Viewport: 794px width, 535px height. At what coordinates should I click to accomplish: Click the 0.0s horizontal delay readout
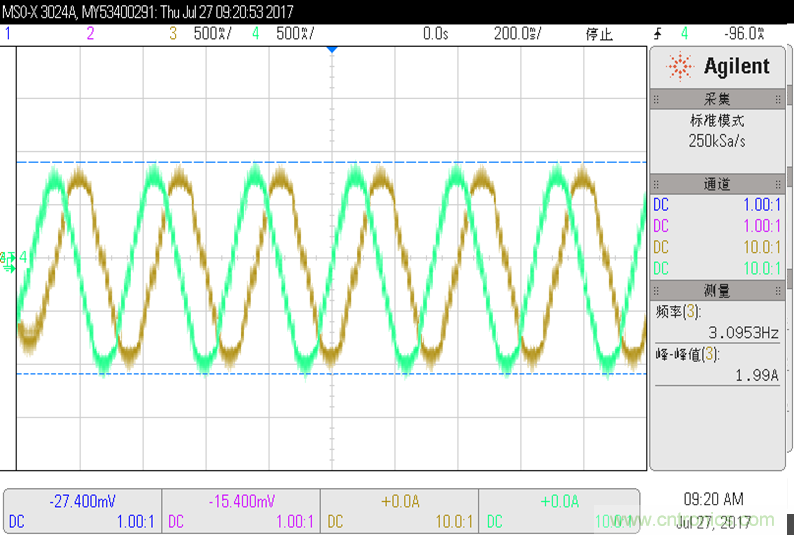tap(434, 33)
